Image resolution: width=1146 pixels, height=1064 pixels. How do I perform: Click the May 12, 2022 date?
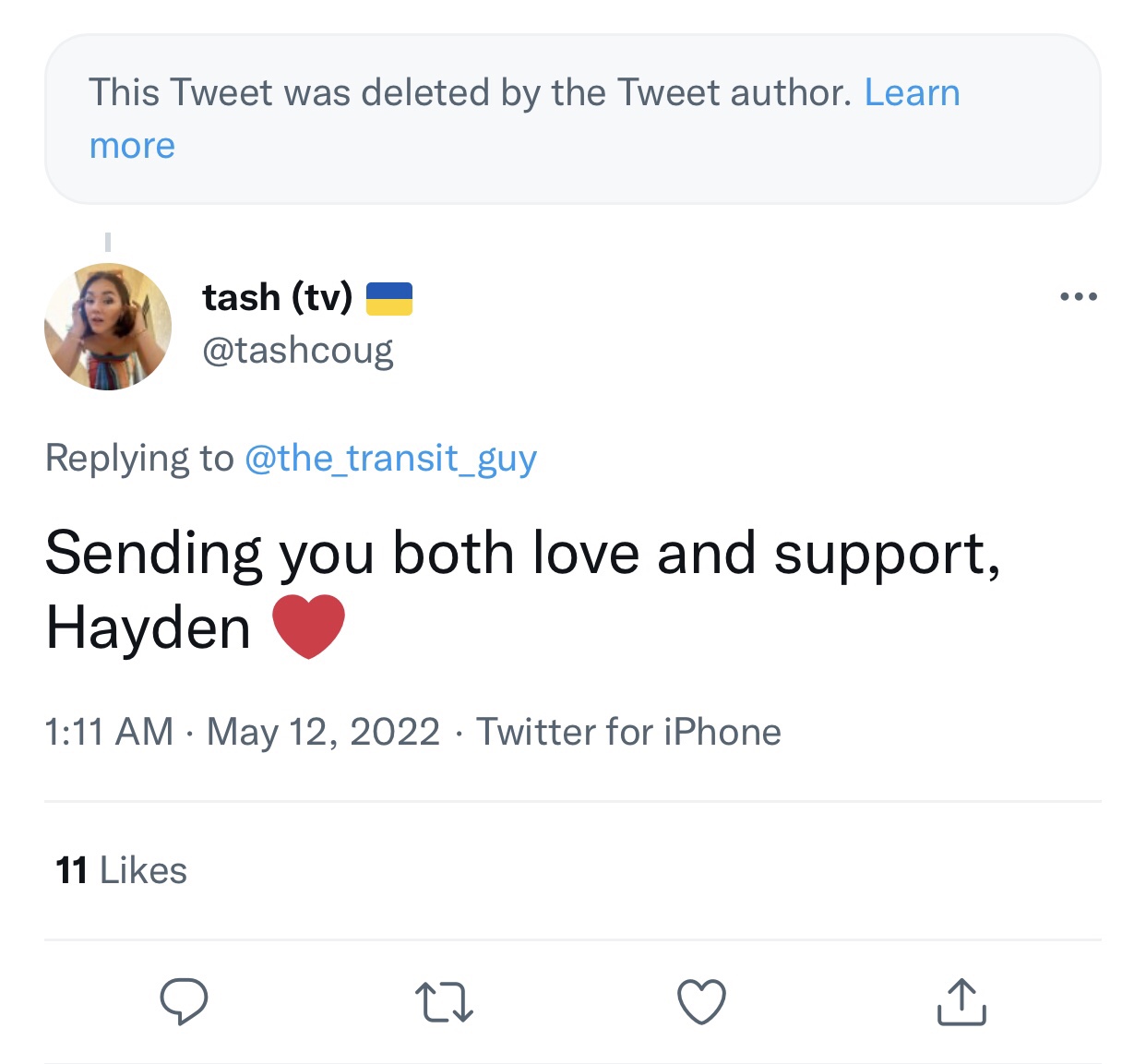(x=323, y=732)
